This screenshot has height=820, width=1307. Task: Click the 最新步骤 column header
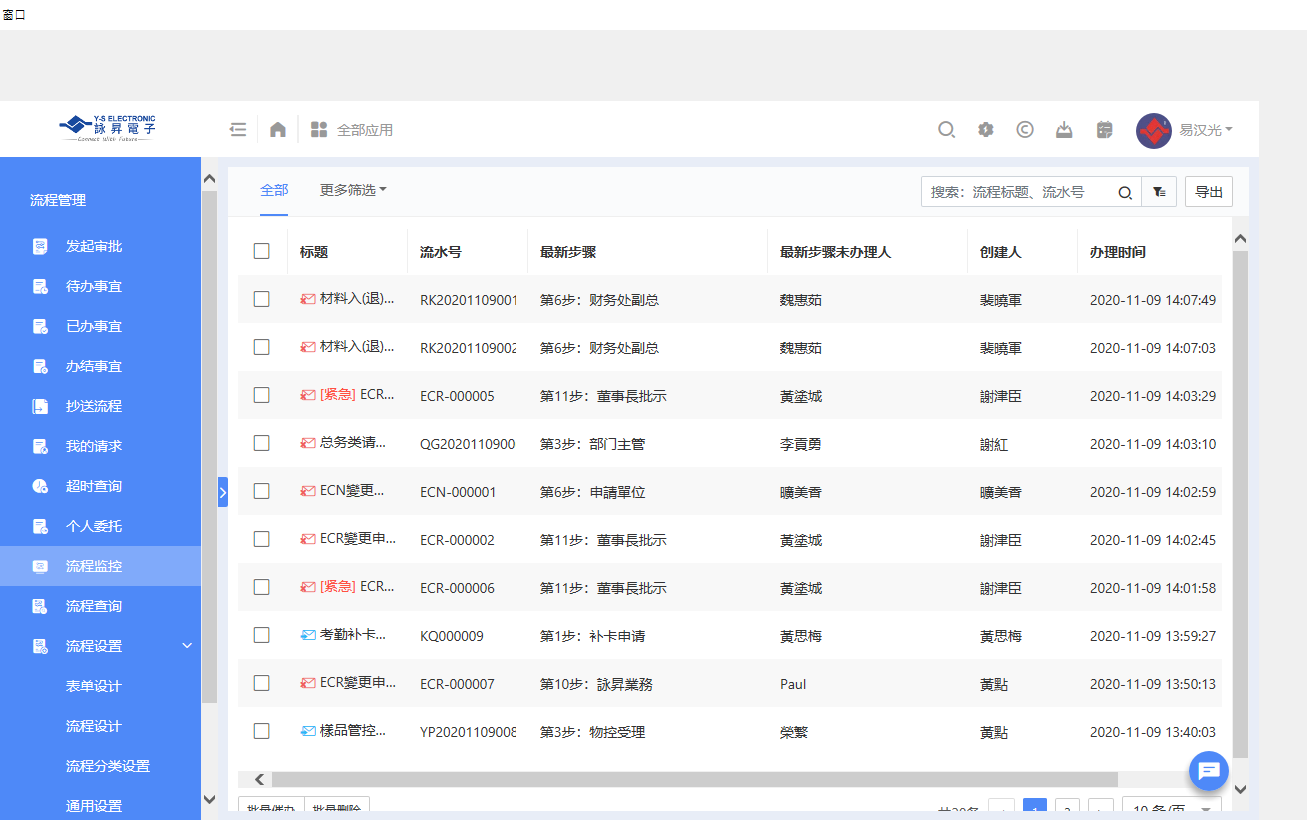click(568, 252)
